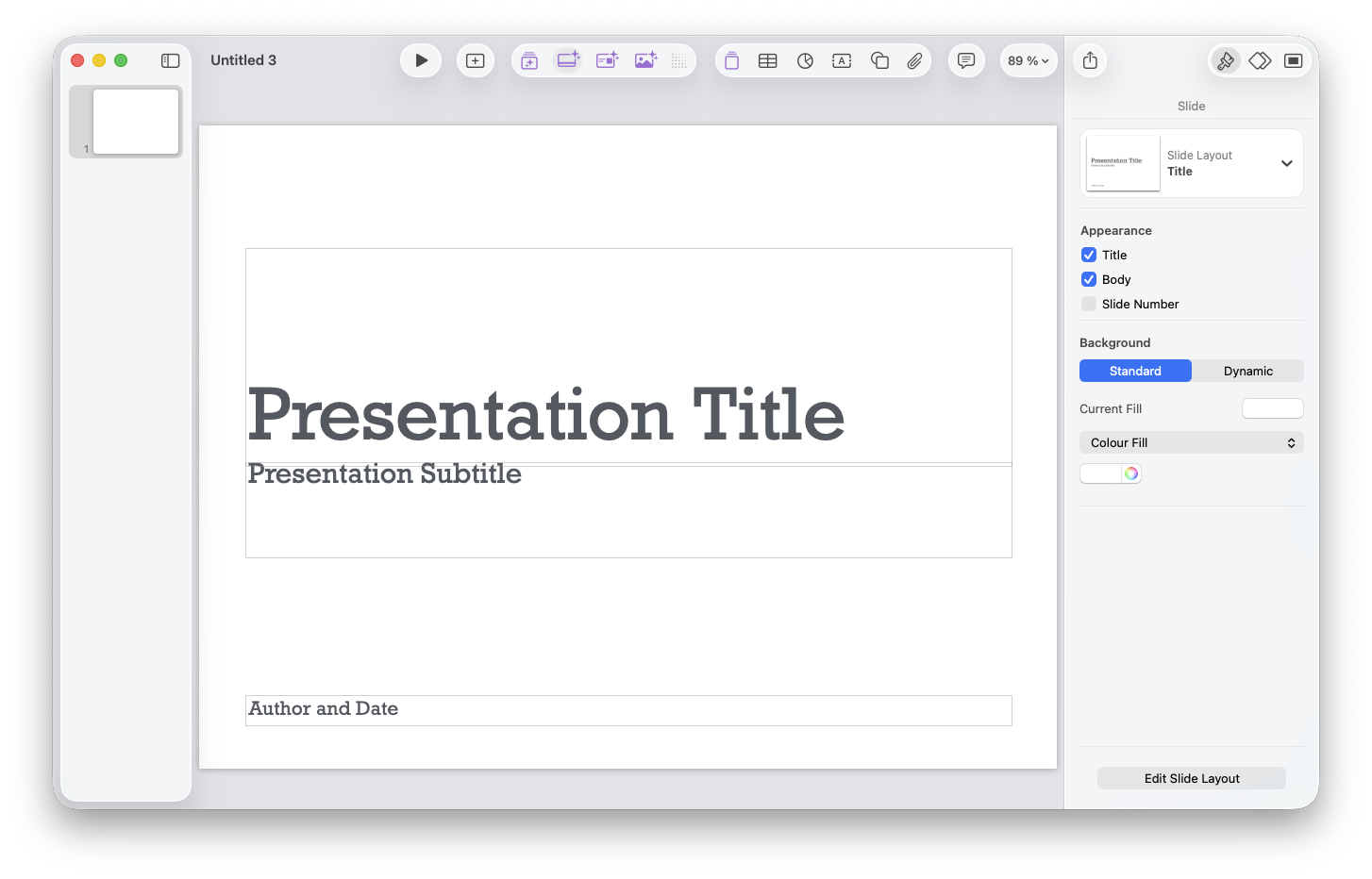This screenshot has width=1372, height=879.
Task: Insert a shape
Action: pos(879,60)
